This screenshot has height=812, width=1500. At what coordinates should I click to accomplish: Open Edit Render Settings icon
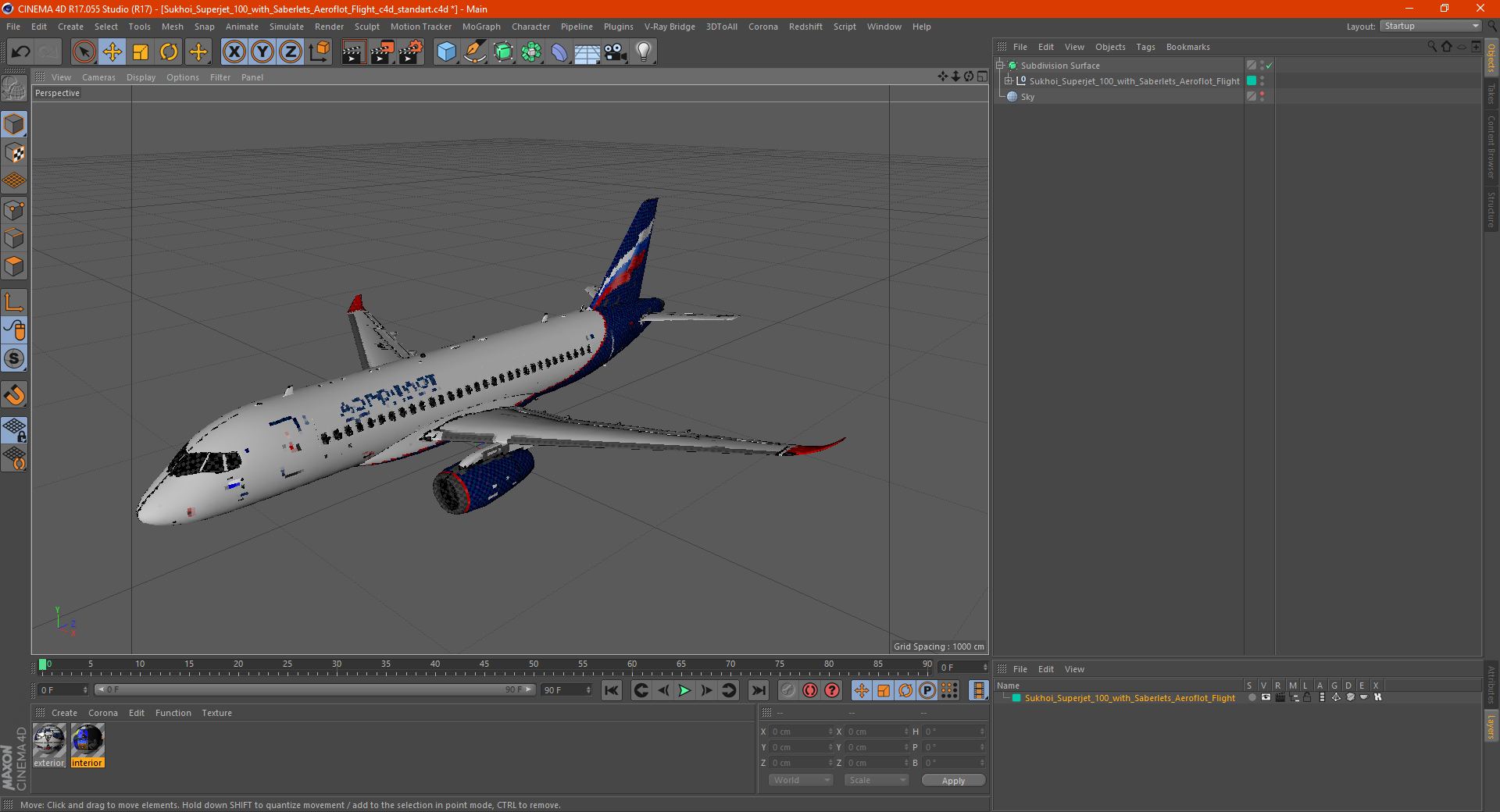click(x=411, y=52)
